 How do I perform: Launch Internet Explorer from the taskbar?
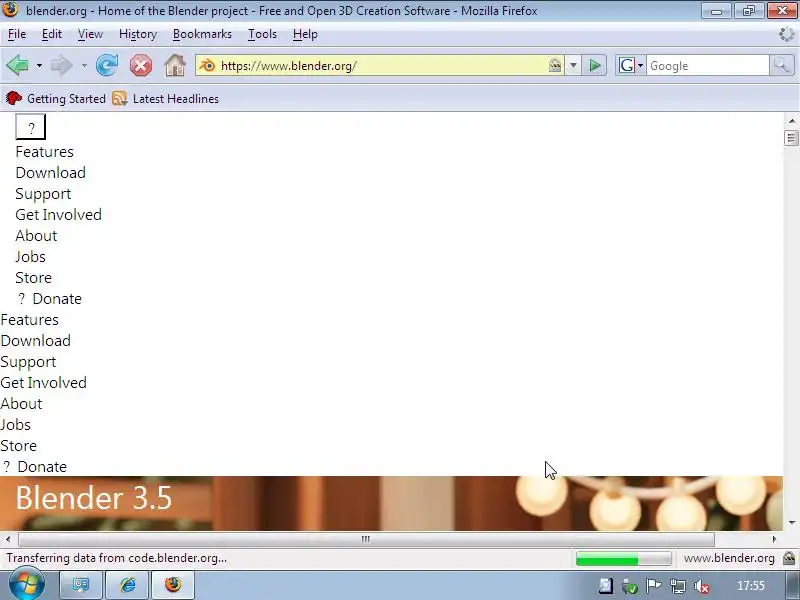pyautogui.click(x=128, y=585)
